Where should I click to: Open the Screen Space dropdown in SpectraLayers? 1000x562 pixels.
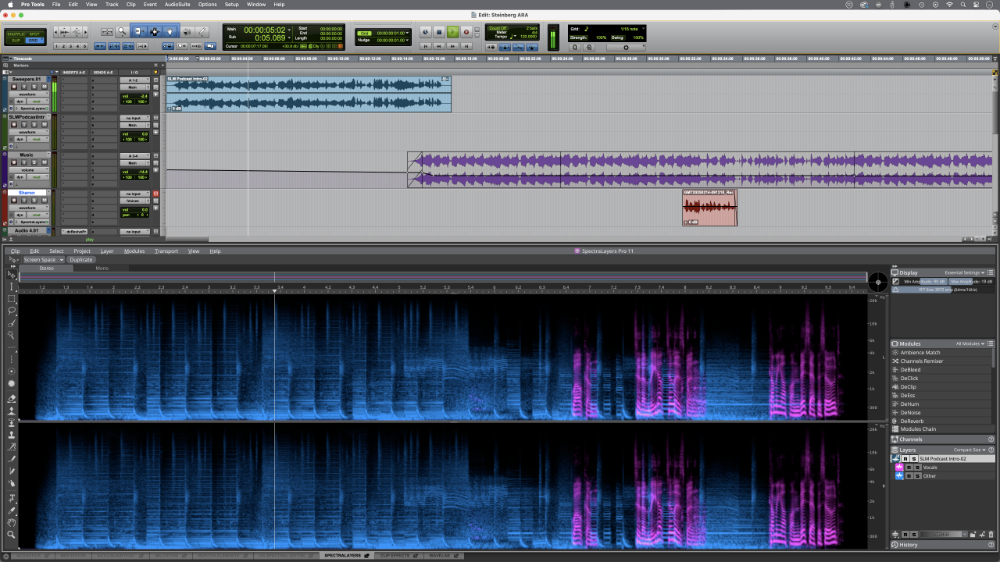[x=43, y=260]
